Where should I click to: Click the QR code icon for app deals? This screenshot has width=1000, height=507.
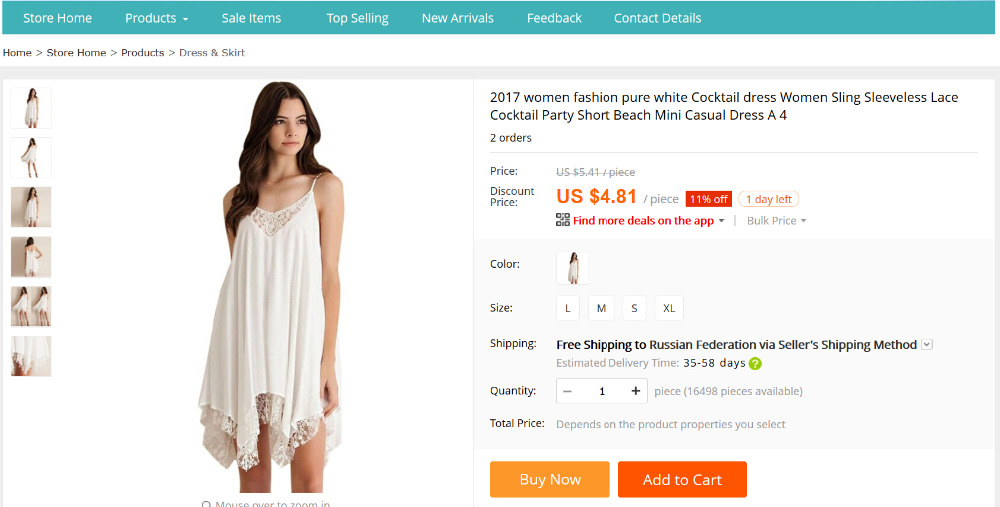(x=563, y=220)
